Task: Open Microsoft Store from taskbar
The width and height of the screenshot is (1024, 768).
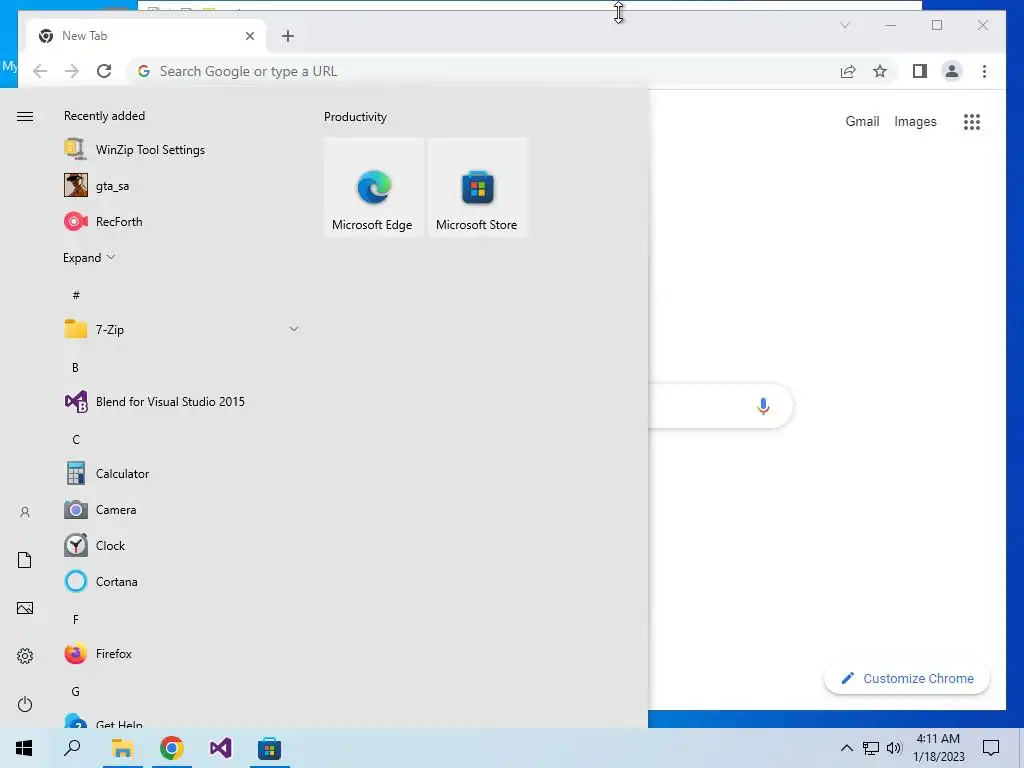Action: coord(269,748)
